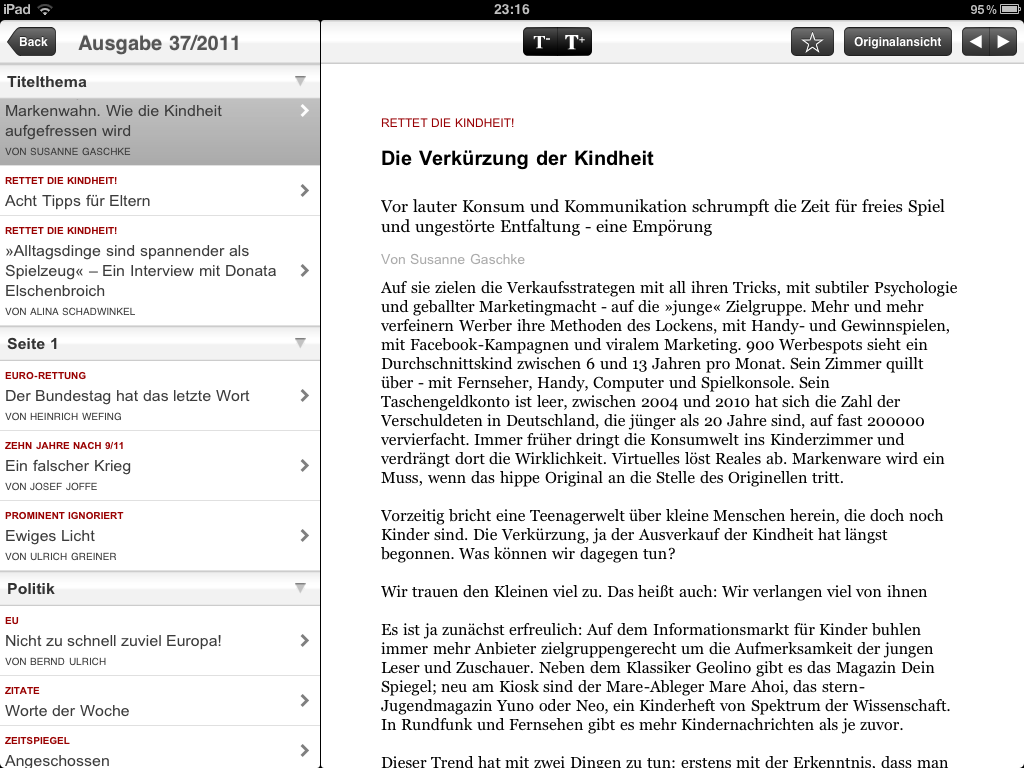Tap the Titelthema section header
Viewport: 1024px width, 768px height.
tap(160, 82)
